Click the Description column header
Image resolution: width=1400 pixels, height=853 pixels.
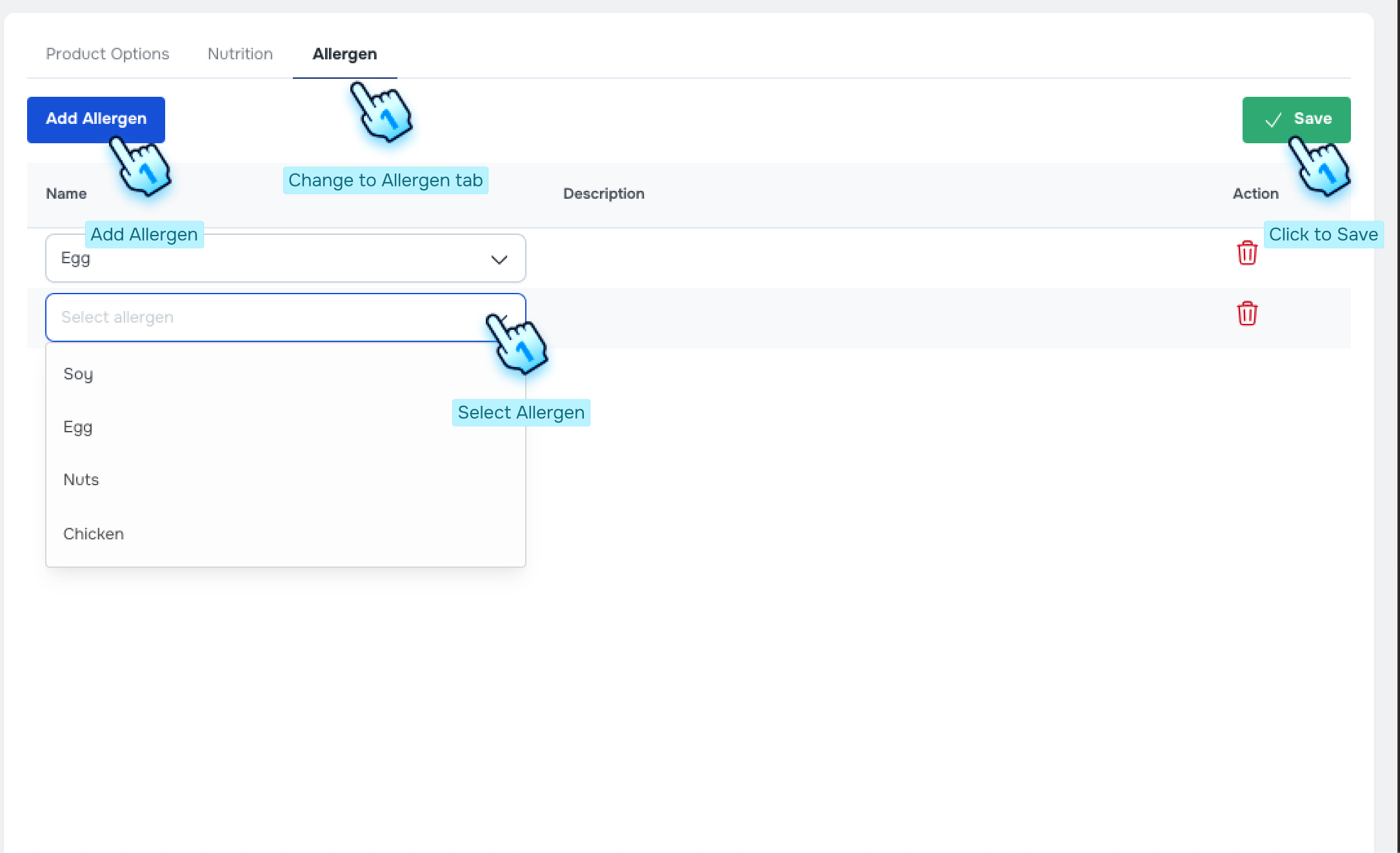604,194
